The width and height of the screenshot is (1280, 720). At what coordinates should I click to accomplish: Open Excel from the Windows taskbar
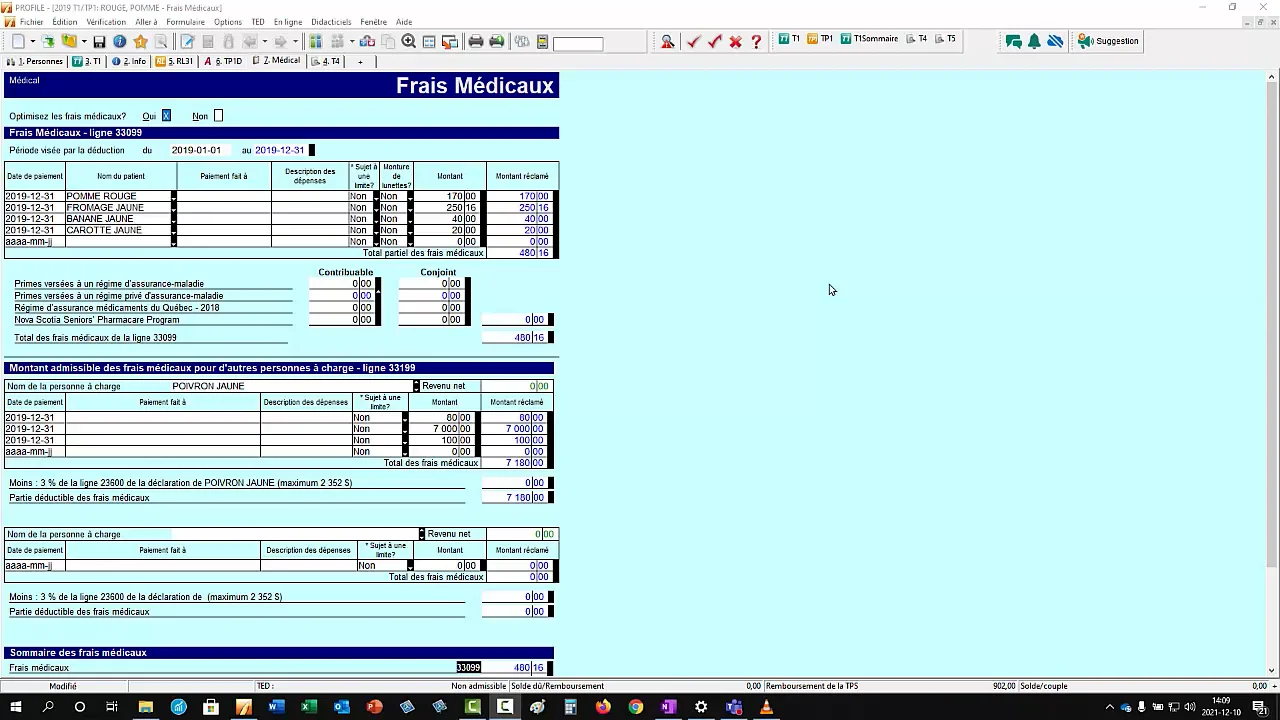(309, 707)
